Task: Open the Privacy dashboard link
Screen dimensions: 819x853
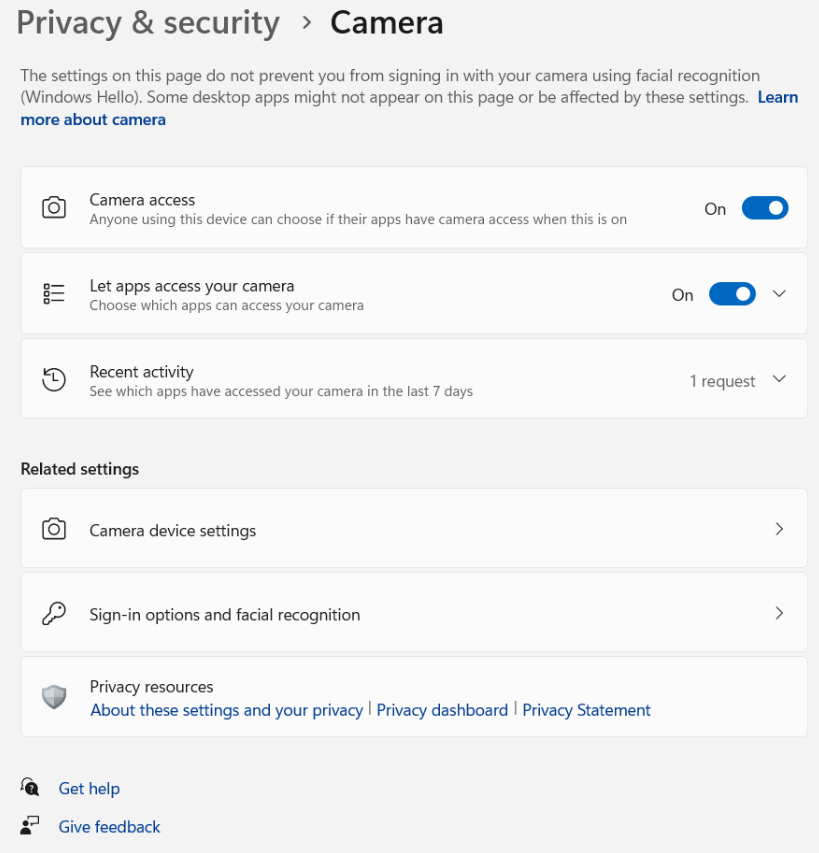Action: (442, 710)
